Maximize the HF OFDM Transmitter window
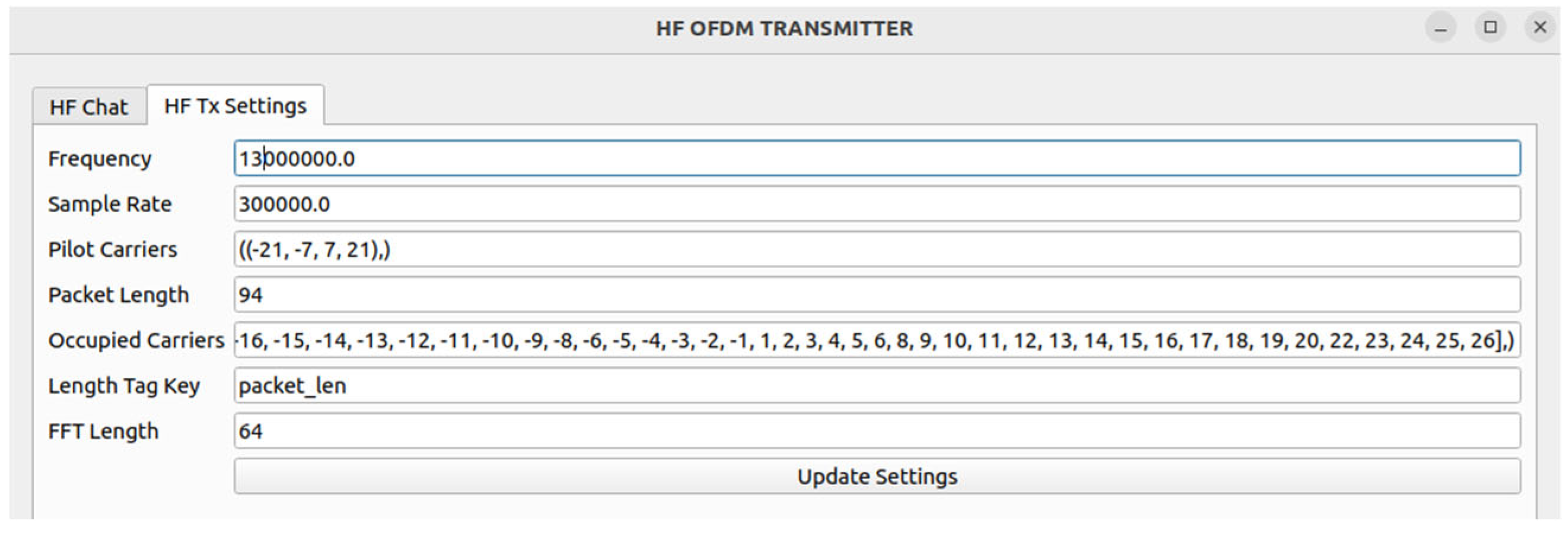The image size is (1568, 533). point(1490,28)
